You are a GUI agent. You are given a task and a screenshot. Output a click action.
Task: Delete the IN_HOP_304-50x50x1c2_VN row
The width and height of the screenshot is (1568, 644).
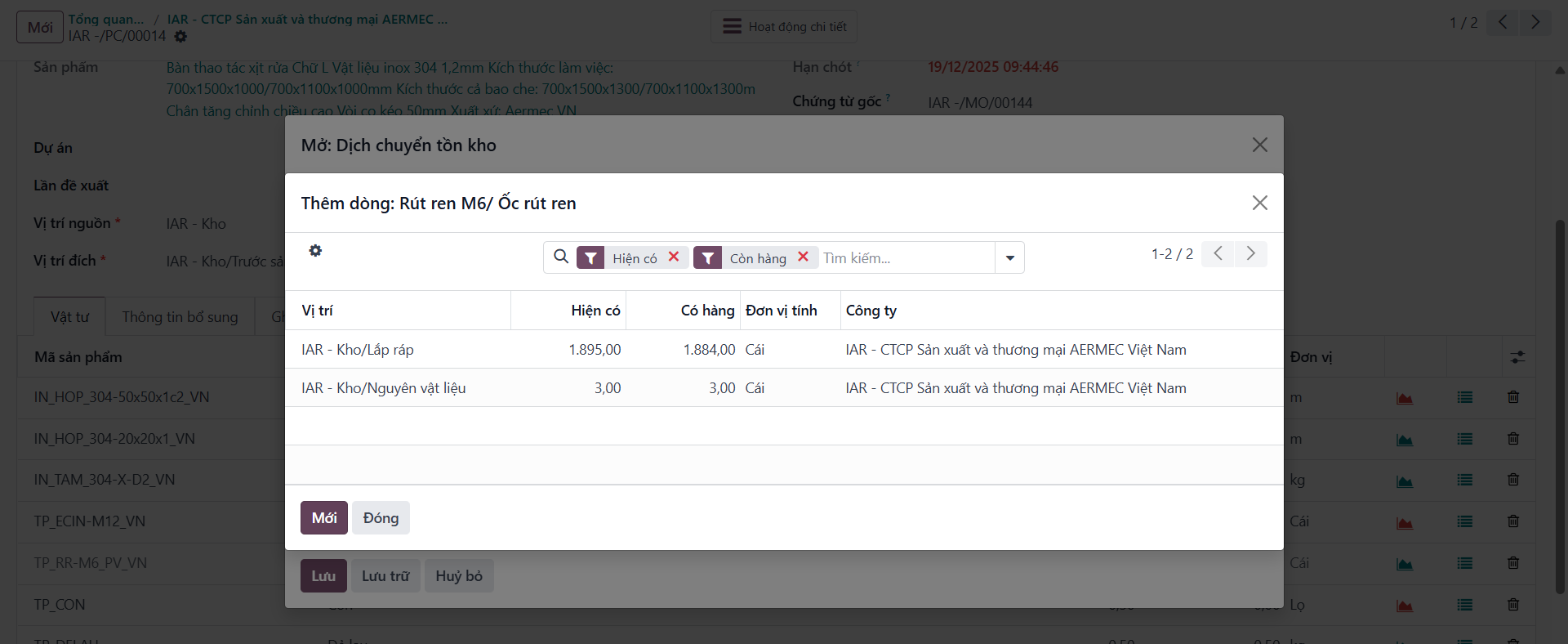(x=1513, y=397)
